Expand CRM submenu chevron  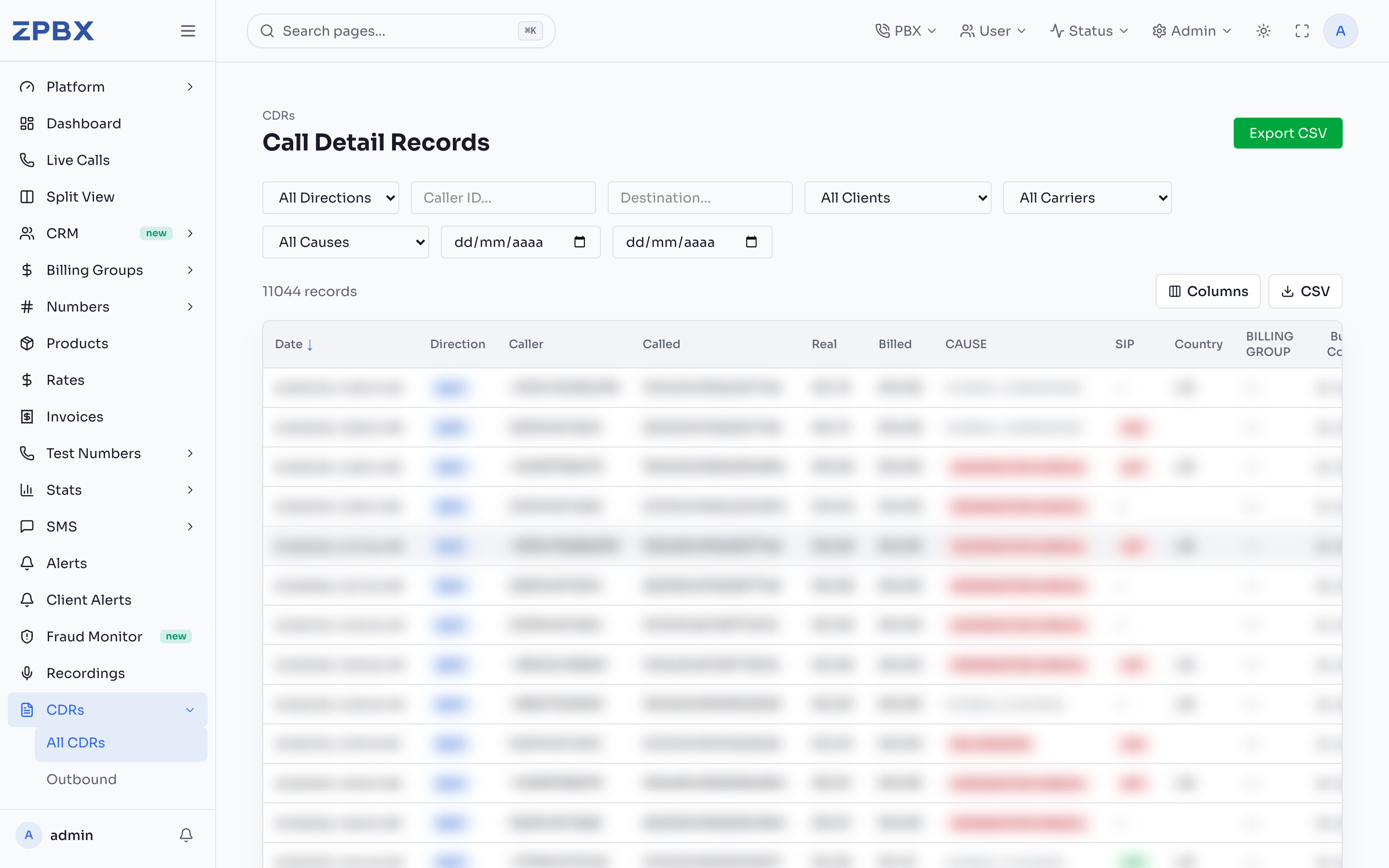[x=190, y=233]
